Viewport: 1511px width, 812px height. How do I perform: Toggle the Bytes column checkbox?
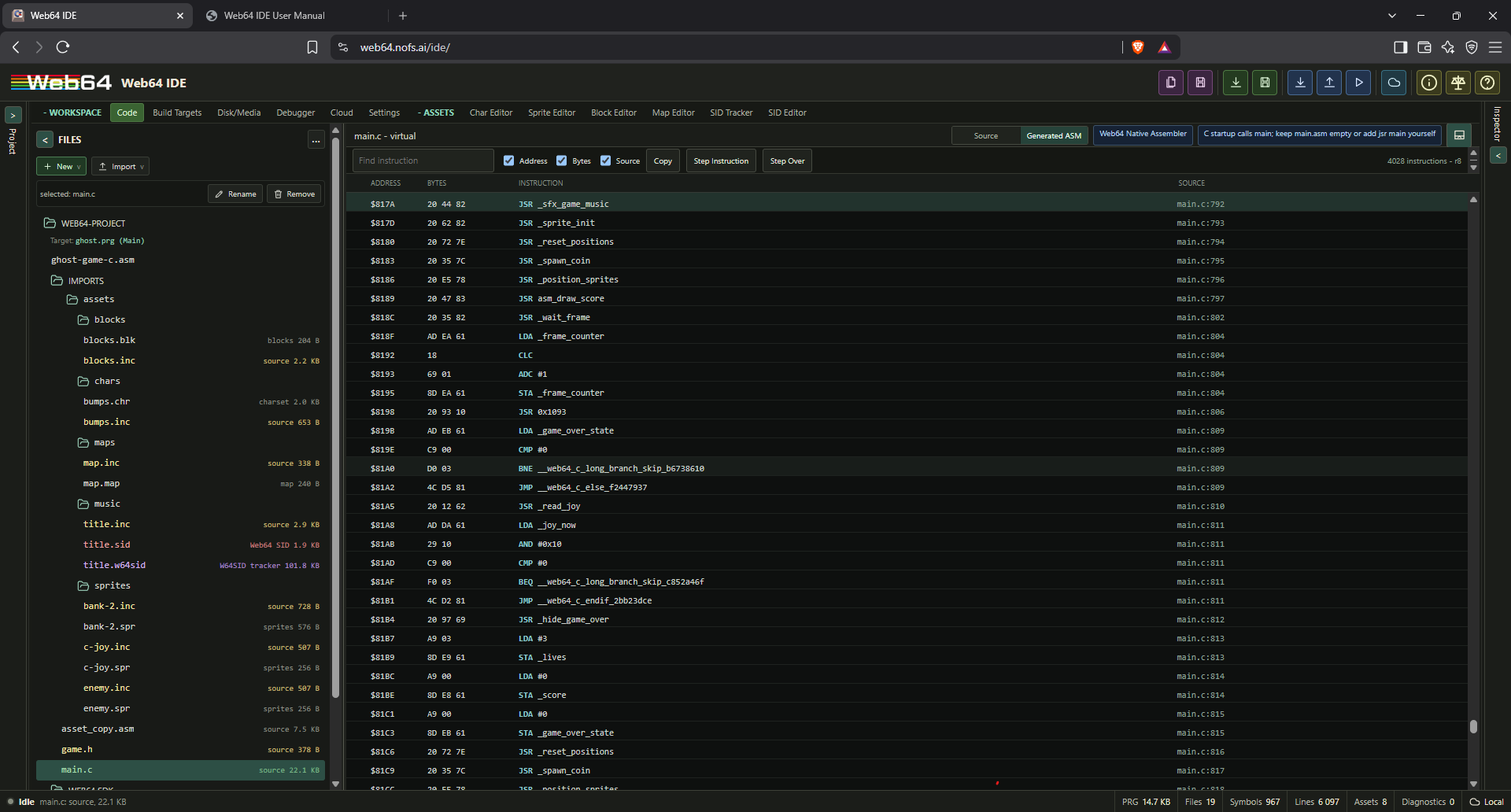coord(561,161)
